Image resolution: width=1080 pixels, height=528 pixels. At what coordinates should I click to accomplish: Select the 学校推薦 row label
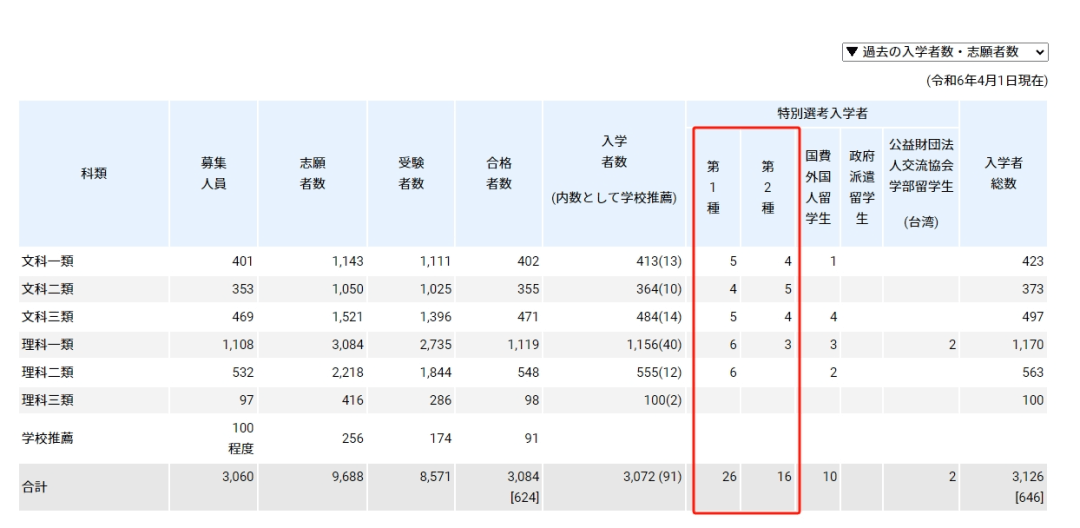[48, 438]
